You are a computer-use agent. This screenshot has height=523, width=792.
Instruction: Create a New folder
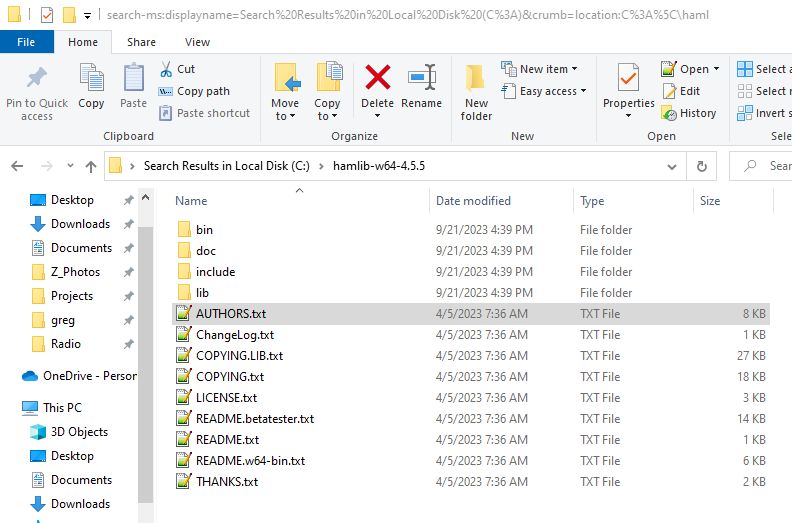476,93
